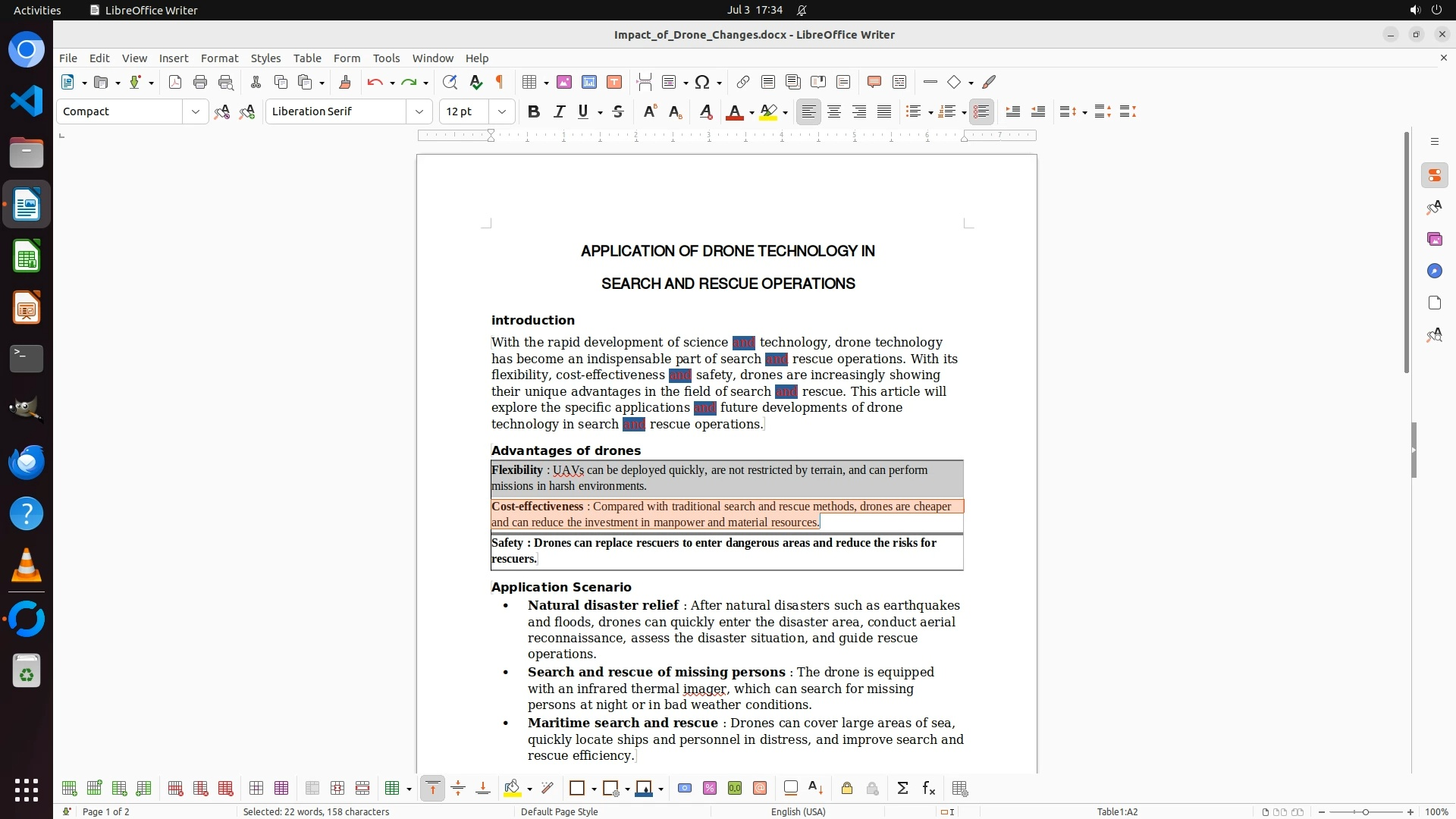
Task: Click the zoom slider in status bar
Action: coord(1366,811)
